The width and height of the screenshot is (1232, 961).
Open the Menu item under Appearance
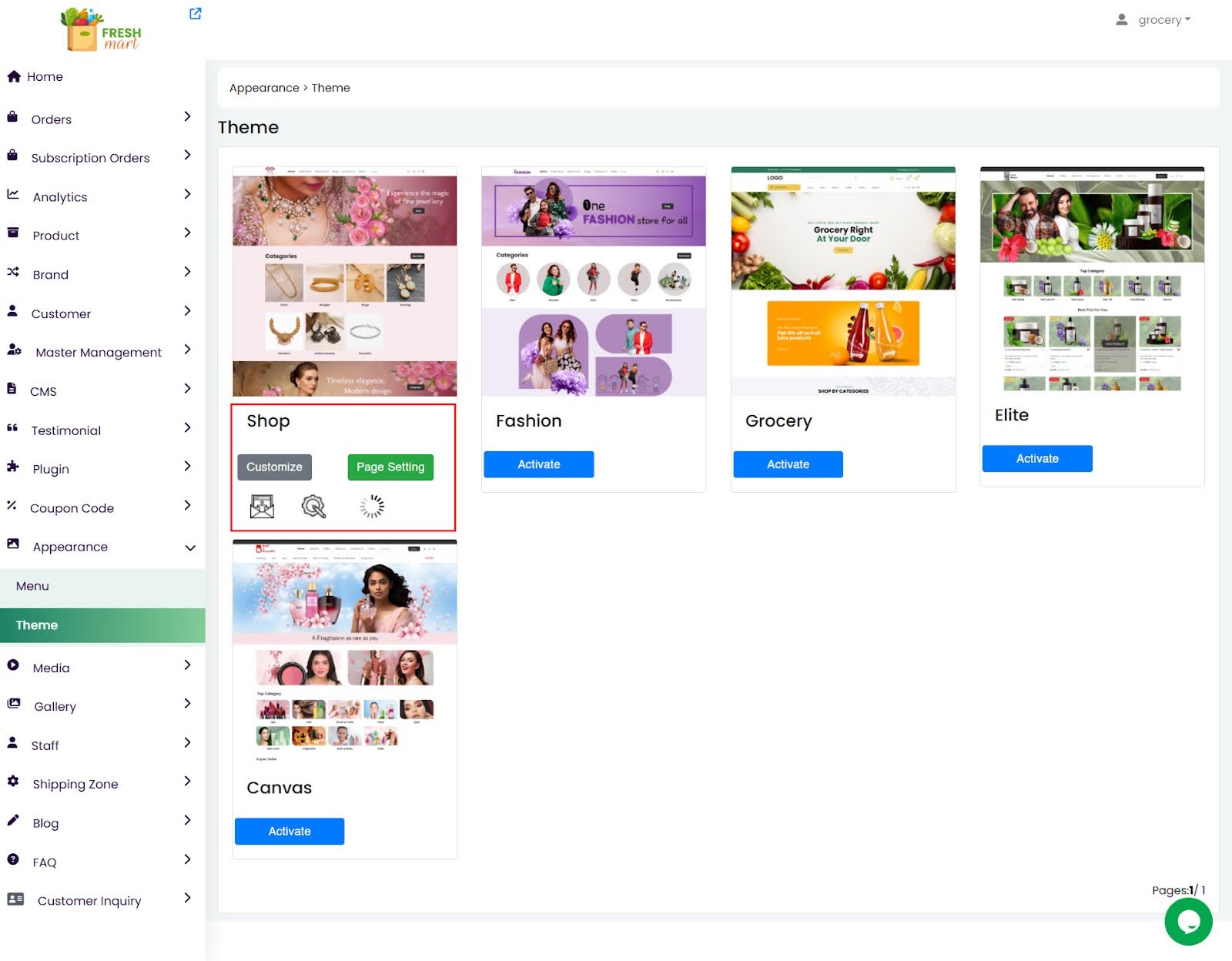coord(32,586)
